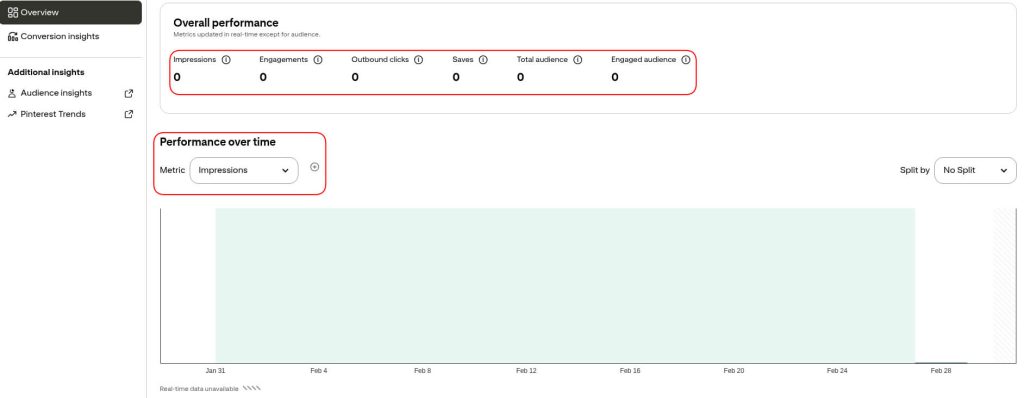Click the Jan 31 axis label
The height and width of the screenshot is (398, 1024).
pyautogui.click(x=216, y=371)
